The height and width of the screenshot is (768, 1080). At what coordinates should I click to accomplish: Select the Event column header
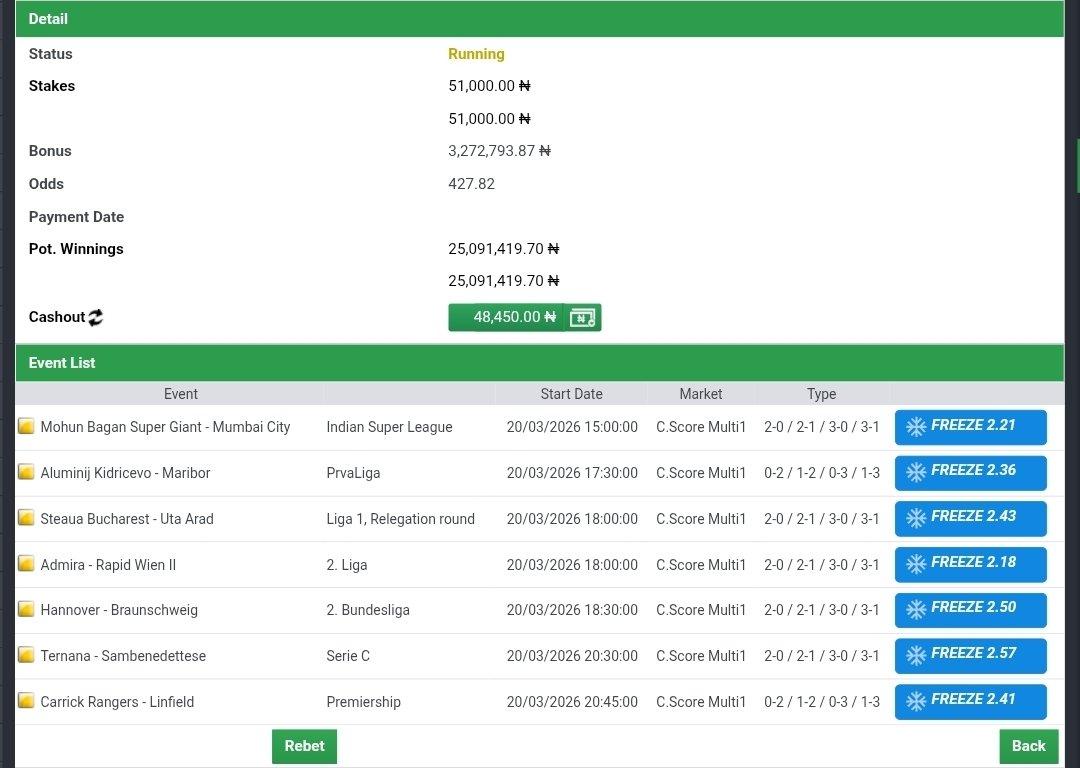pyautogui.click(x=180, y=394)
